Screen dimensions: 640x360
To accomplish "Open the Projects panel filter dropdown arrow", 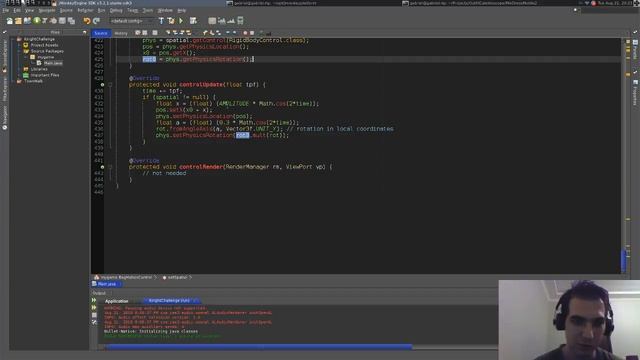I will (84, 32).
